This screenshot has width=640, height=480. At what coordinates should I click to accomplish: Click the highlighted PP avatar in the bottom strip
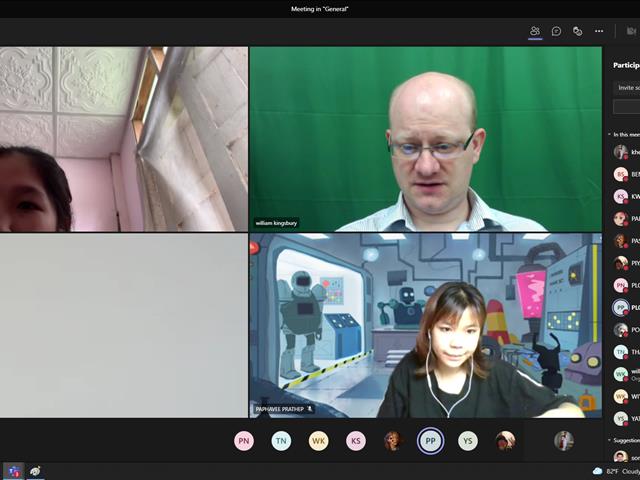[x=430, y=441]
